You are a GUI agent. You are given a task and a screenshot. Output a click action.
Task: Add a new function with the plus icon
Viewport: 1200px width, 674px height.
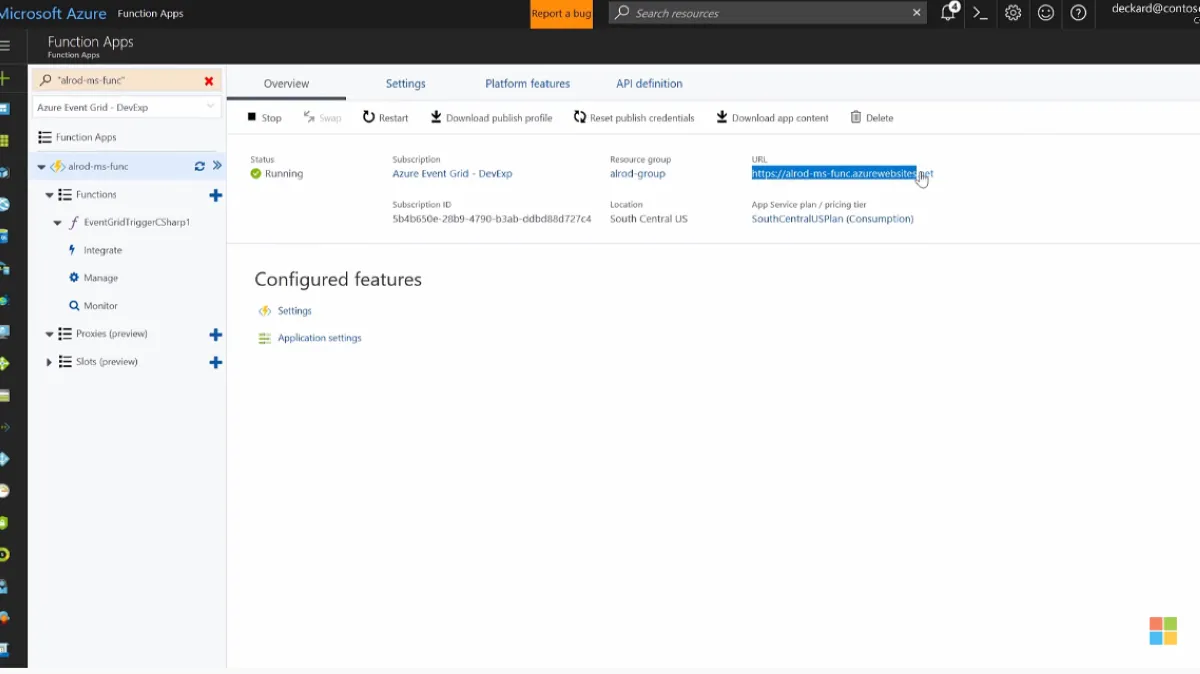(215, 195)
